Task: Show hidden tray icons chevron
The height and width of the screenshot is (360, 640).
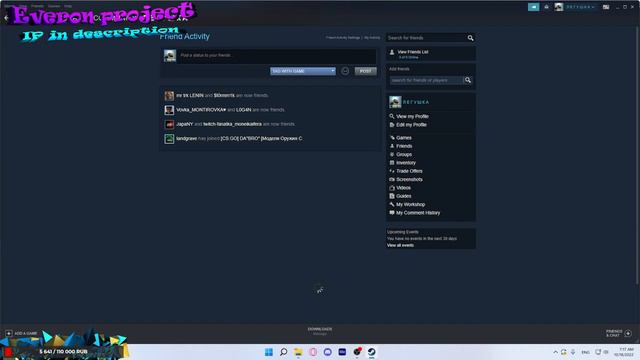Action: pyautogui.click(x=555, y=352)
